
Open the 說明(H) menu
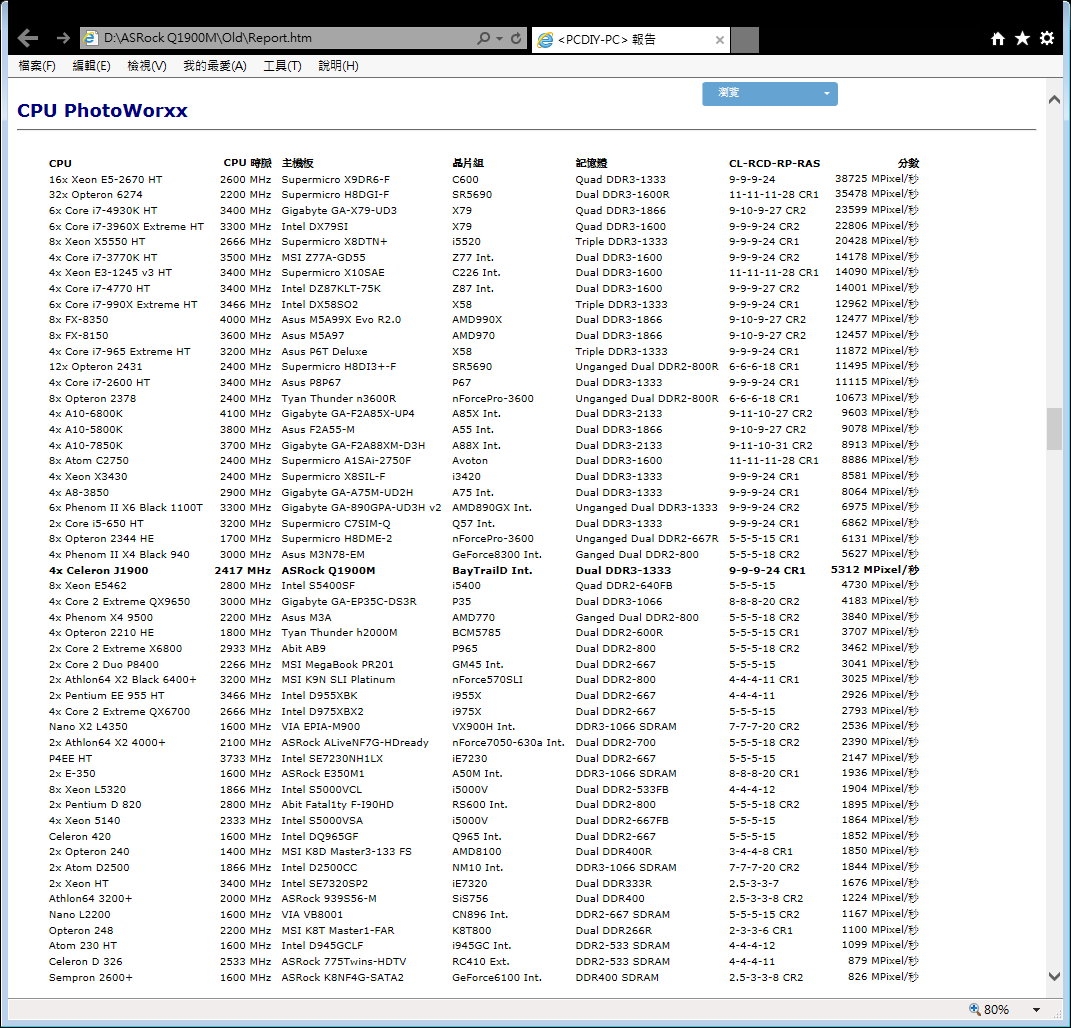click(x=338, y=66)
